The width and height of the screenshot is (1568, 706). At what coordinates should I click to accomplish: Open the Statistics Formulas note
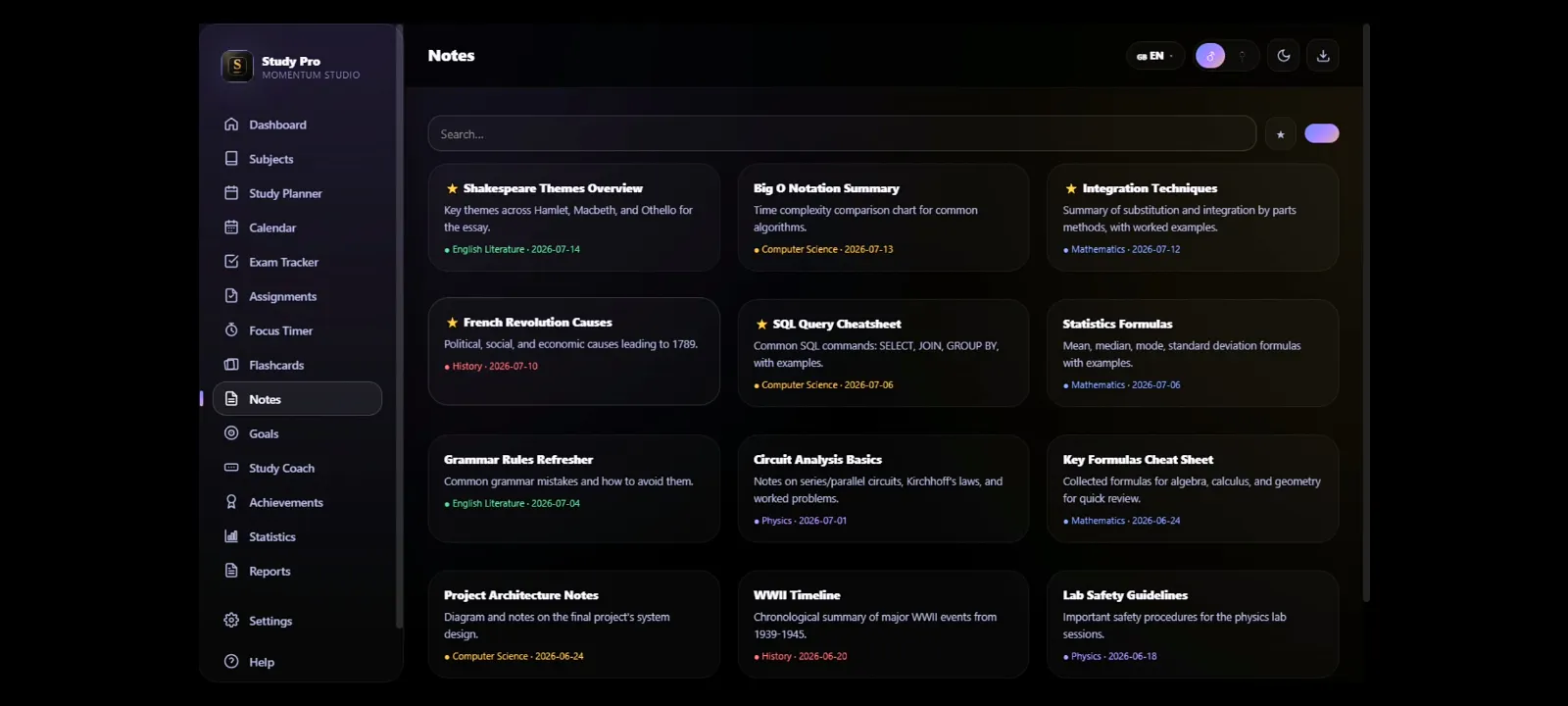[x=1193, y=353]
